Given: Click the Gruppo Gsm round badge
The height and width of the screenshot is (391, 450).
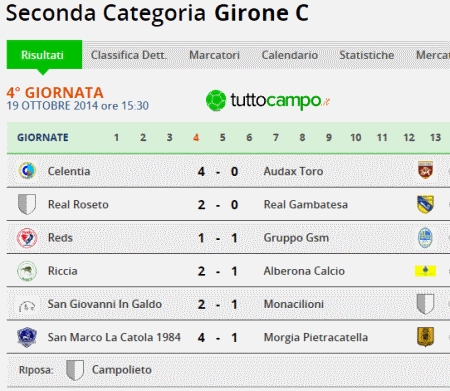Looking at the screenshot, I should point(425,238).
